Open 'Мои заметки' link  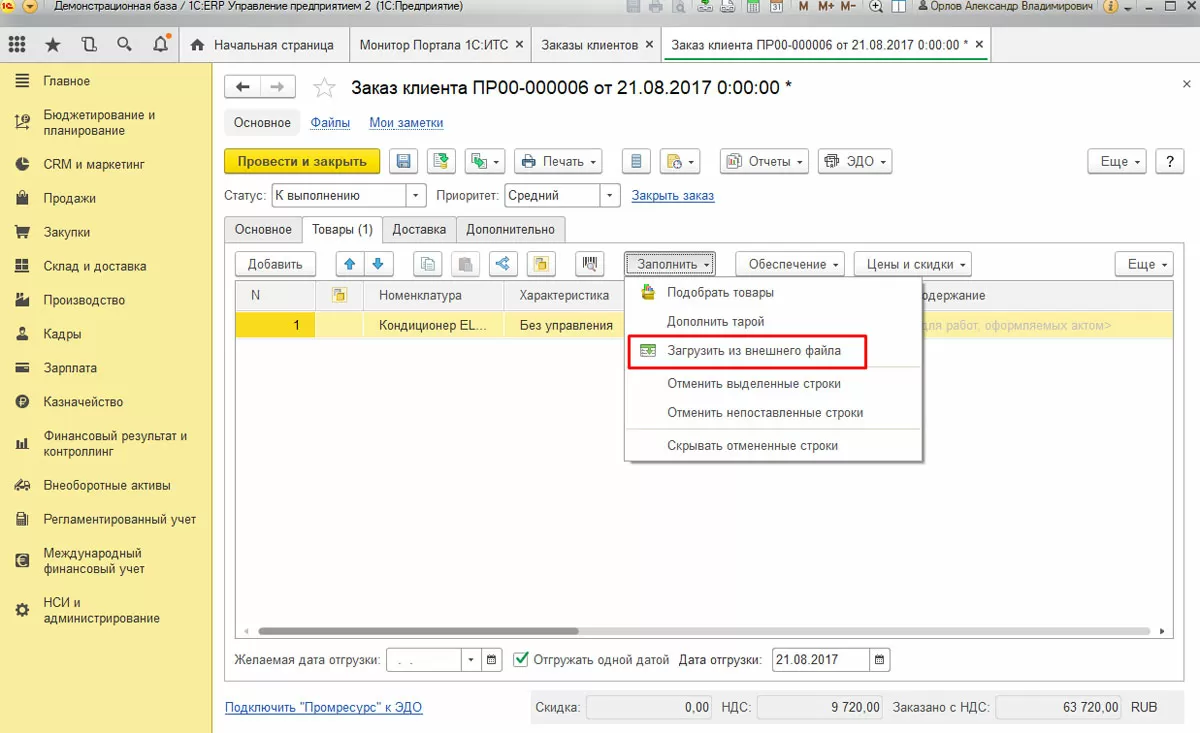tap(406, 123)
